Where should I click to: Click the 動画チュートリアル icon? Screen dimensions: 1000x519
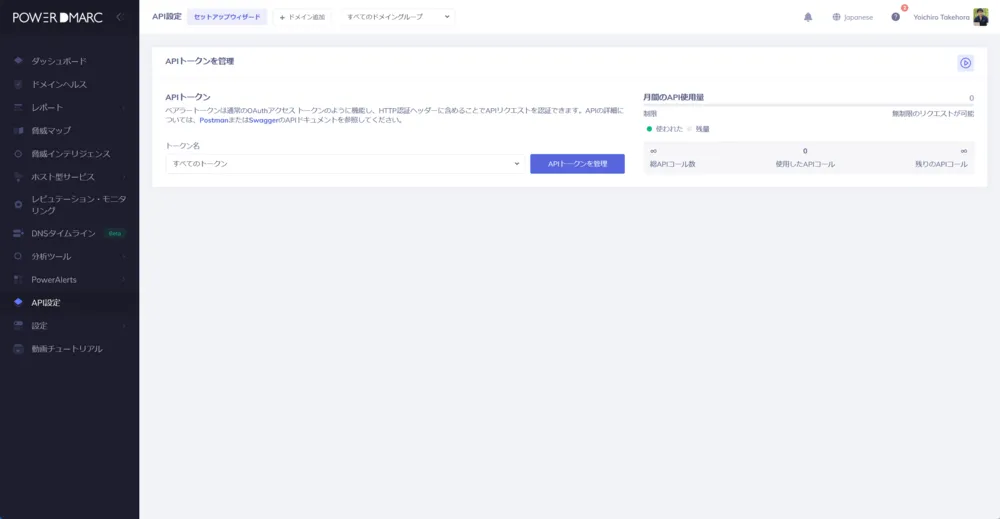(x=18, y=349)
